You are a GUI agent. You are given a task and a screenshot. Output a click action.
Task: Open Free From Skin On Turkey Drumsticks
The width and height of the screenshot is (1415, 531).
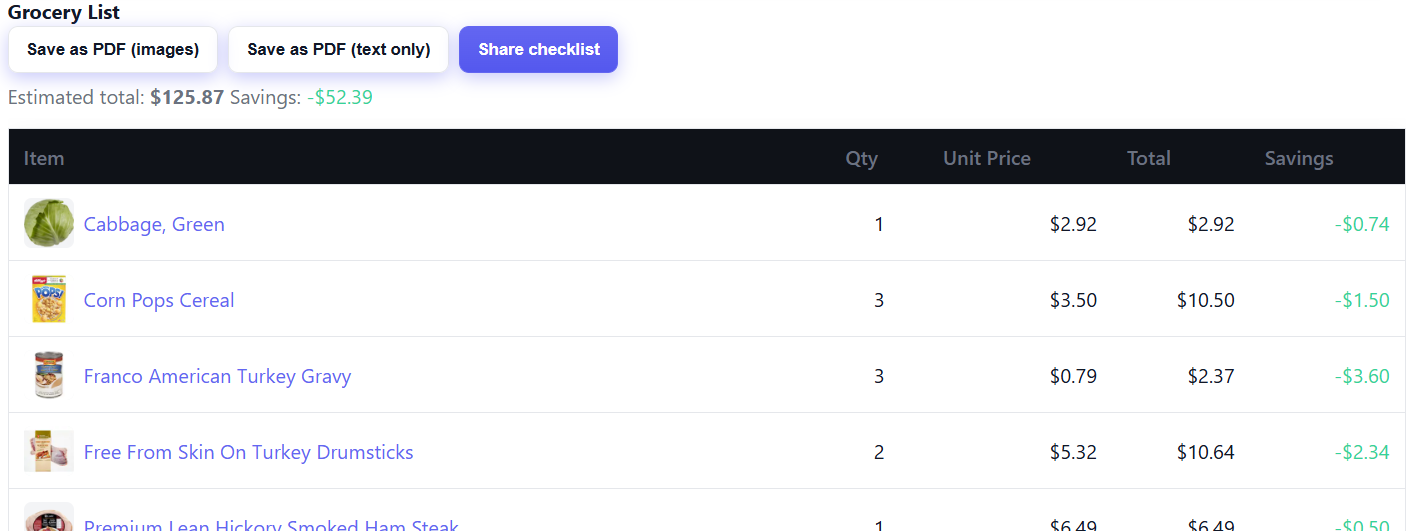[x=248, y=452]
